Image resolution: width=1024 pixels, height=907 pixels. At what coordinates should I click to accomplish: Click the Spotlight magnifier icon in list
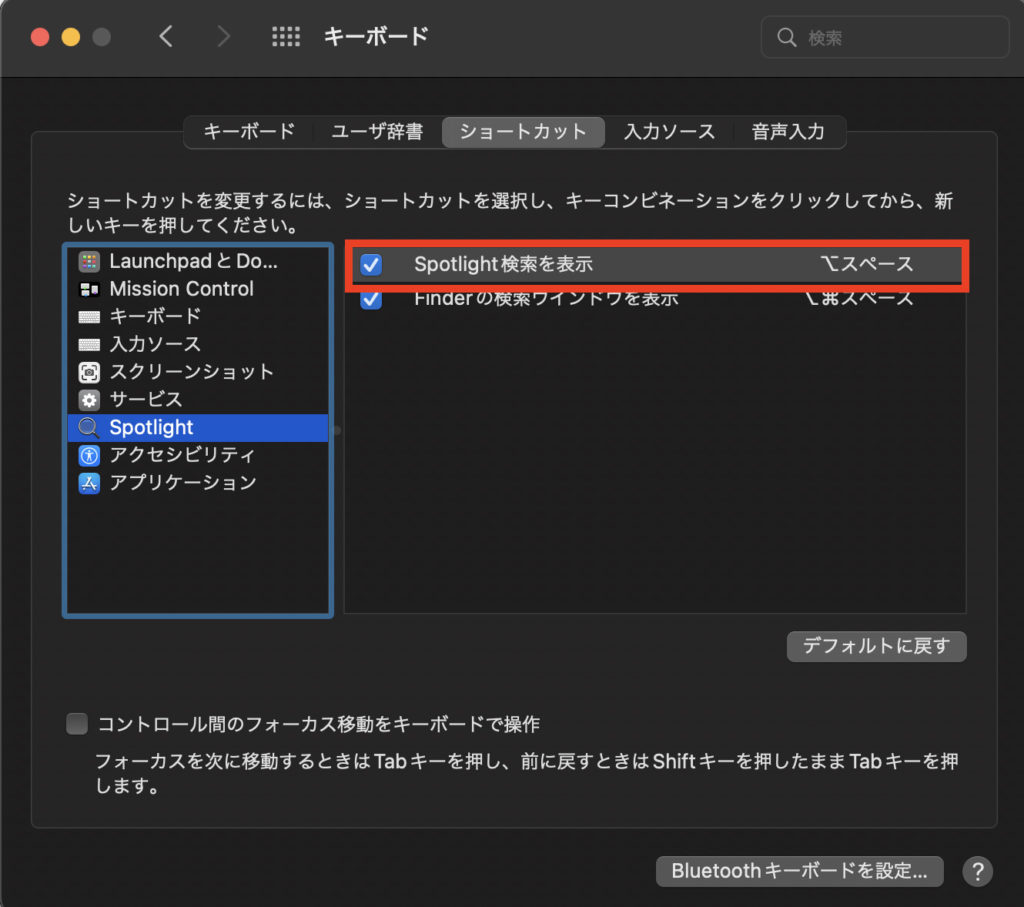pyautogui.click(x=89, y=428)
